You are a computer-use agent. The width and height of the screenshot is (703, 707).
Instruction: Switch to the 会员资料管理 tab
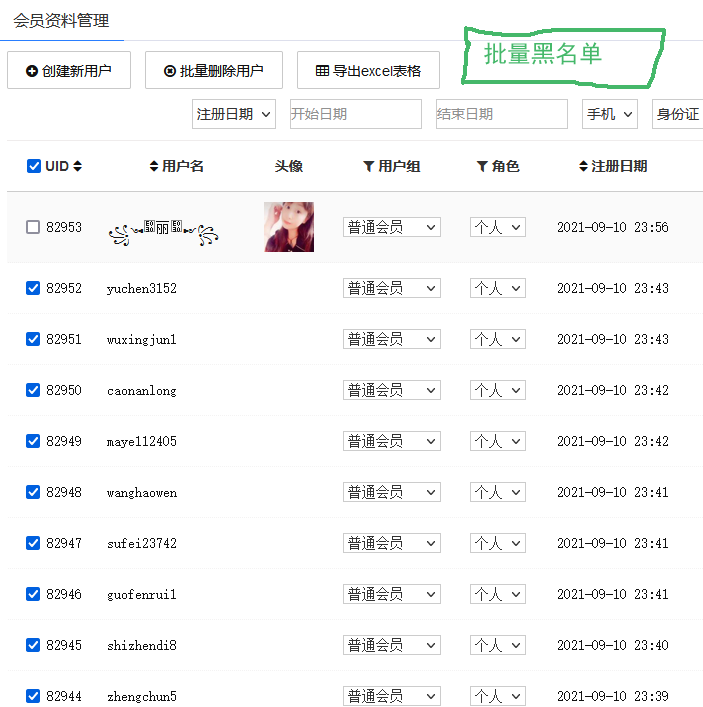61,21
